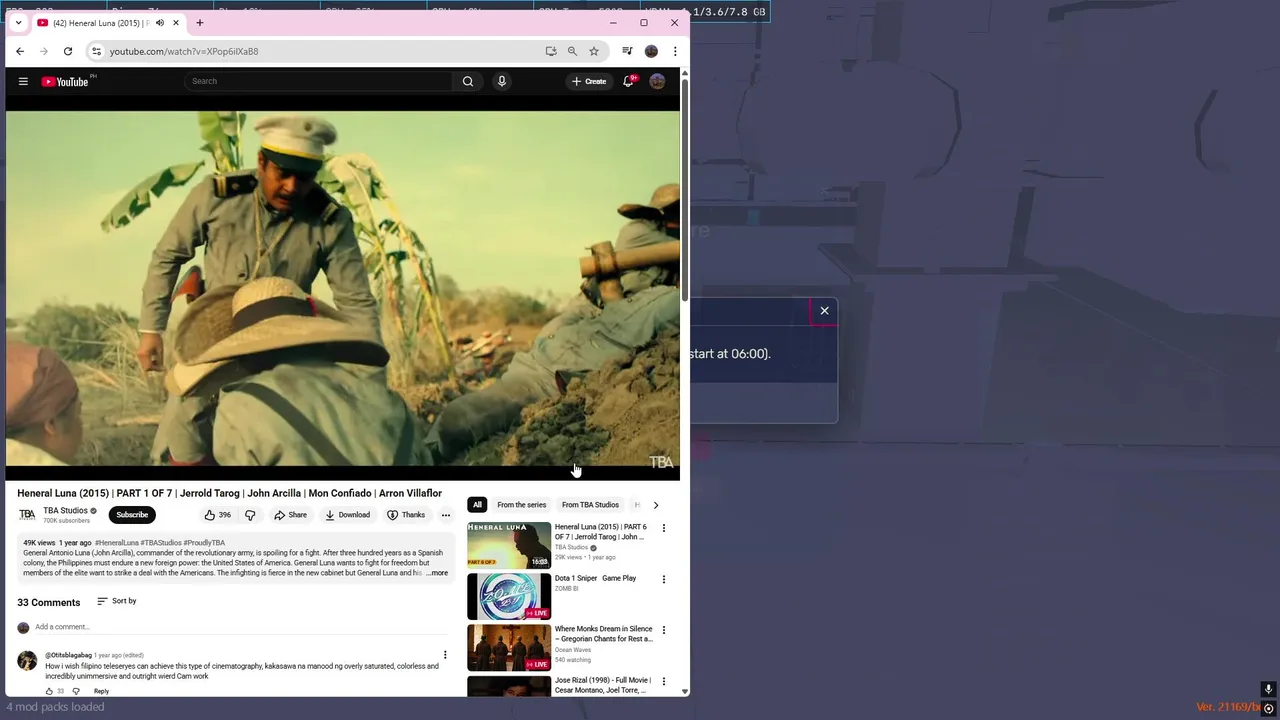Subscribe to TBA Studios
This screenshot has height=720, width=1280.
point(132,515)
